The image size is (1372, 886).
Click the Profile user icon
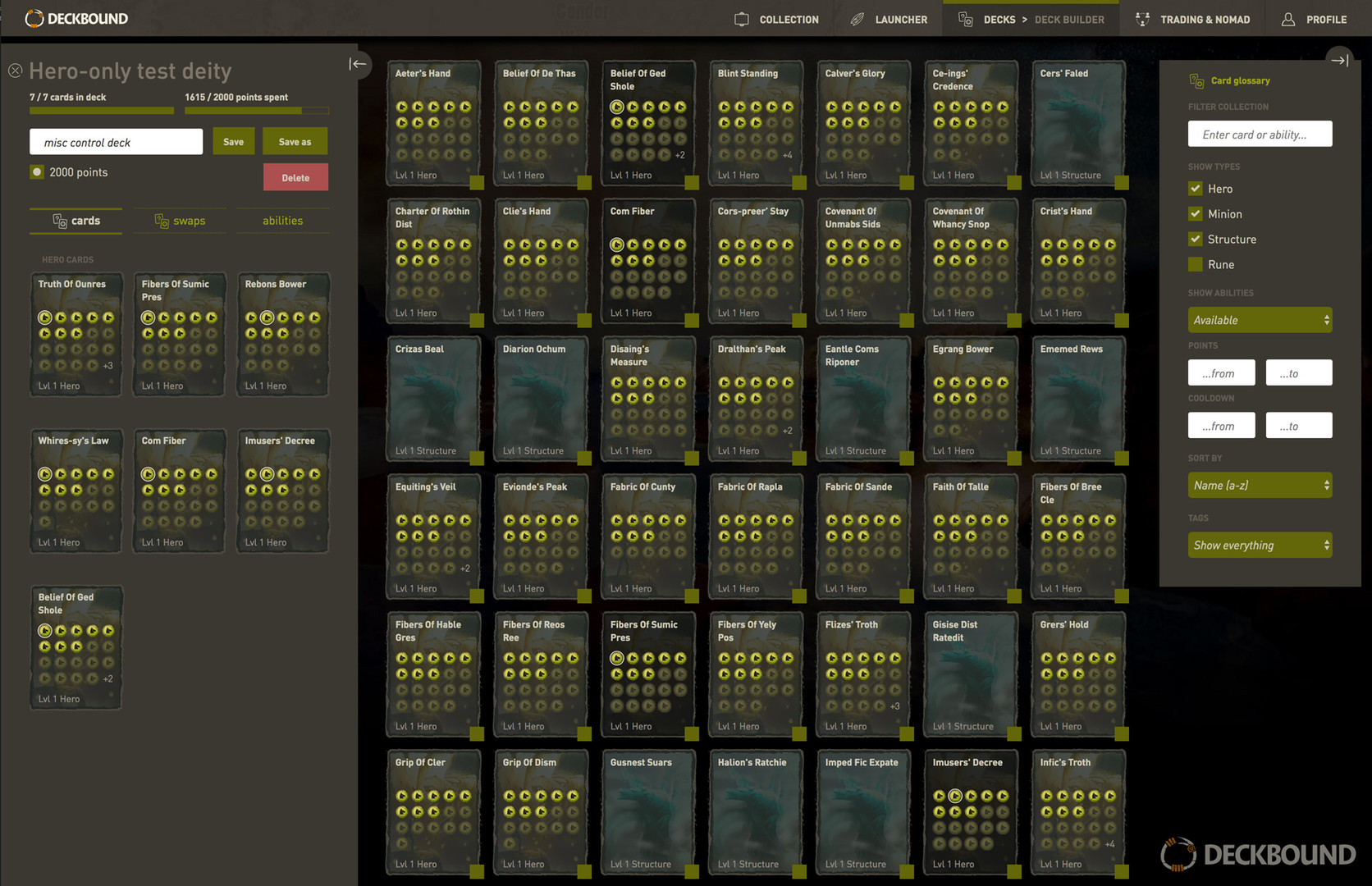tap(1288, 19)
